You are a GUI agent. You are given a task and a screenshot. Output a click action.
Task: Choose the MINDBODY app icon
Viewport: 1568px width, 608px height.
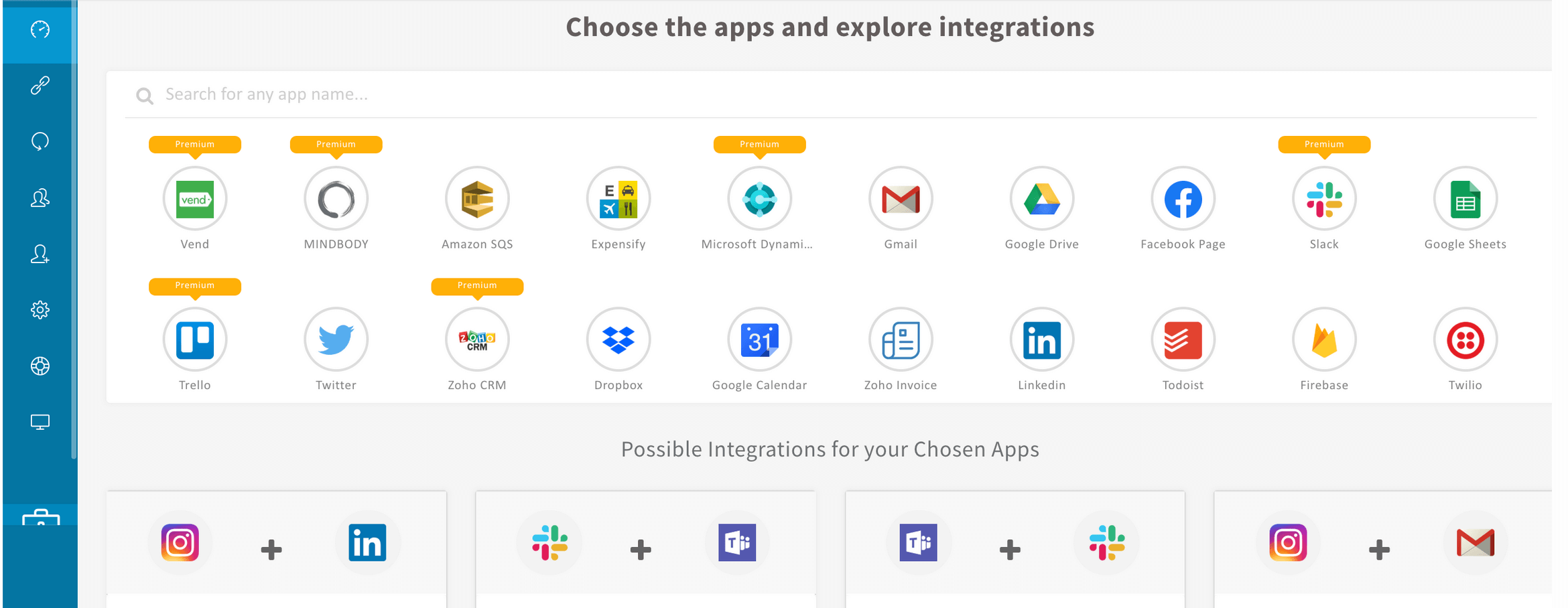(336, 199)
